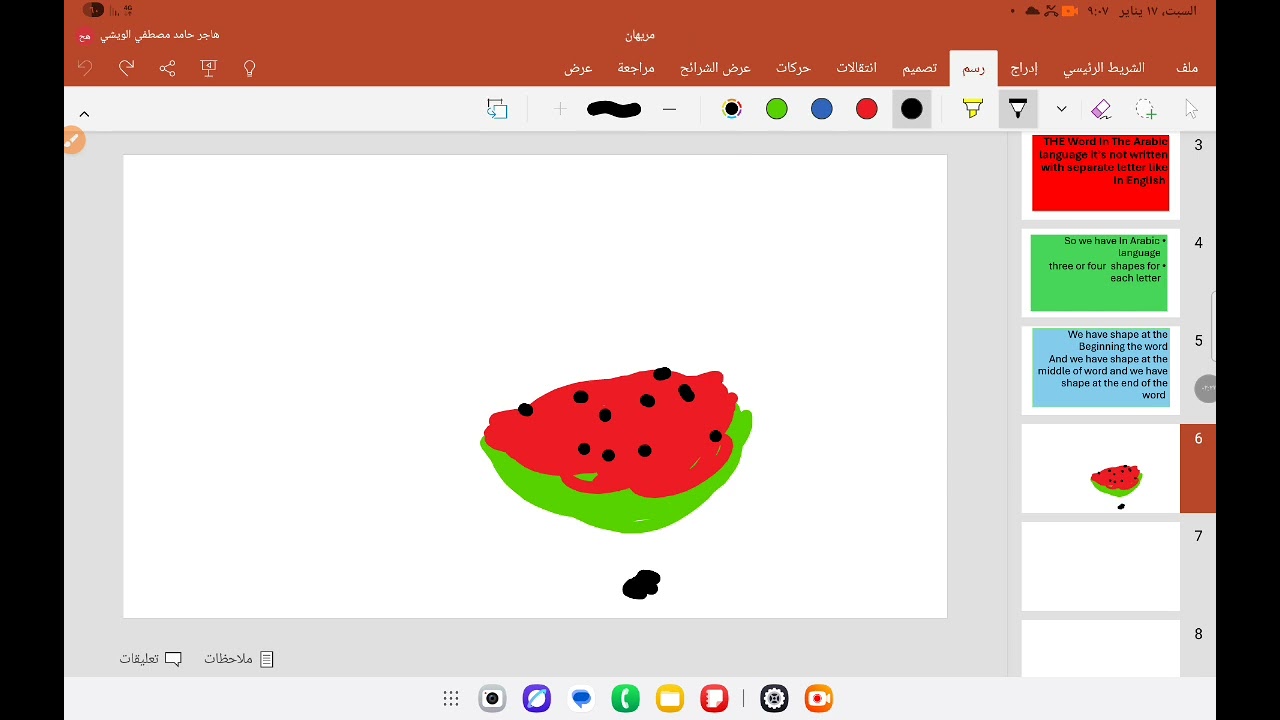This screenshot has height=720, width=1280.
Task: Open the lightbulb Tell Me icon
Action: coord(250,68)
